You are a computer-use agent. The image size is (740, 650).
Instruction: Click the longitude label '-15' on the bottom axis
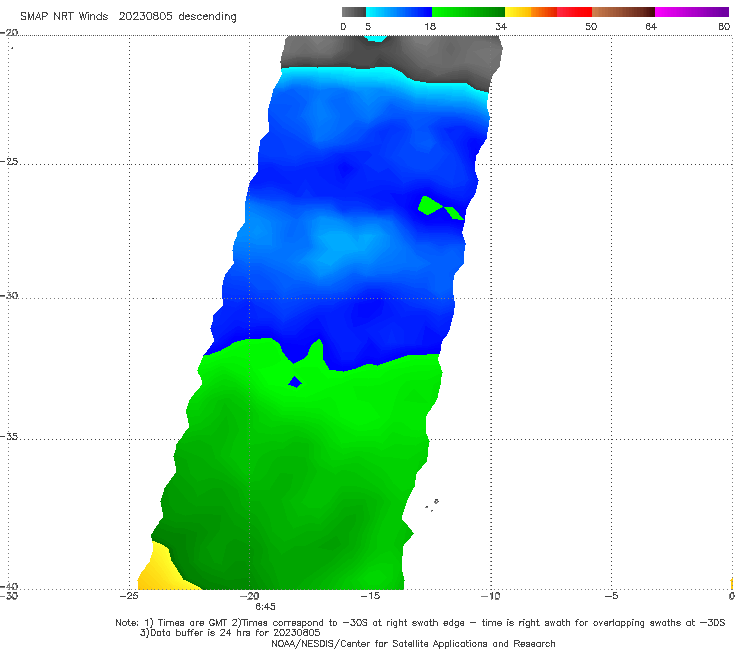tap(370, 596)
